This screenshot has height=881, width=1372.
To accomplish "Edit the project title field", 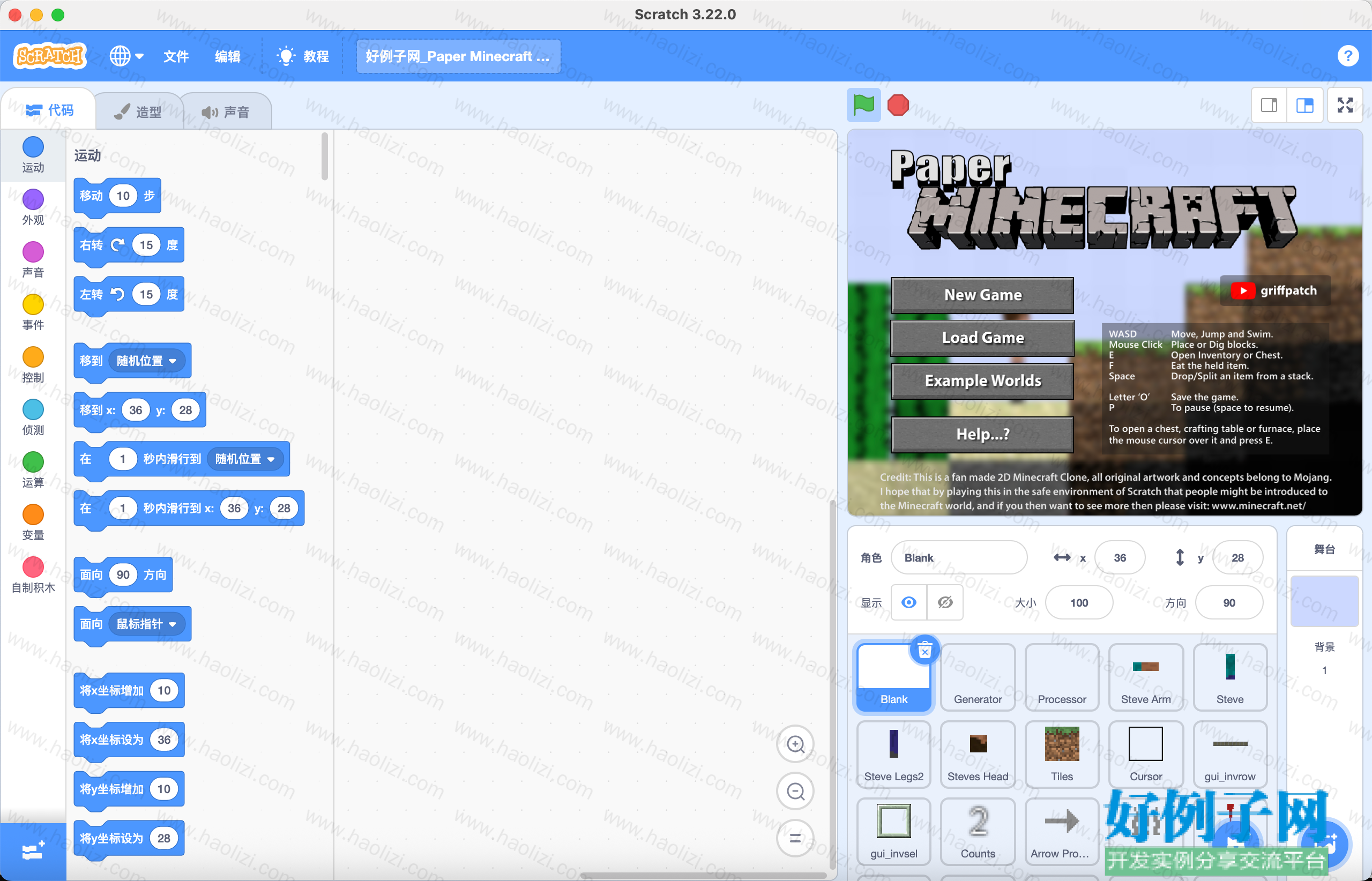I will pyautogui.click(x=458, y=56).
